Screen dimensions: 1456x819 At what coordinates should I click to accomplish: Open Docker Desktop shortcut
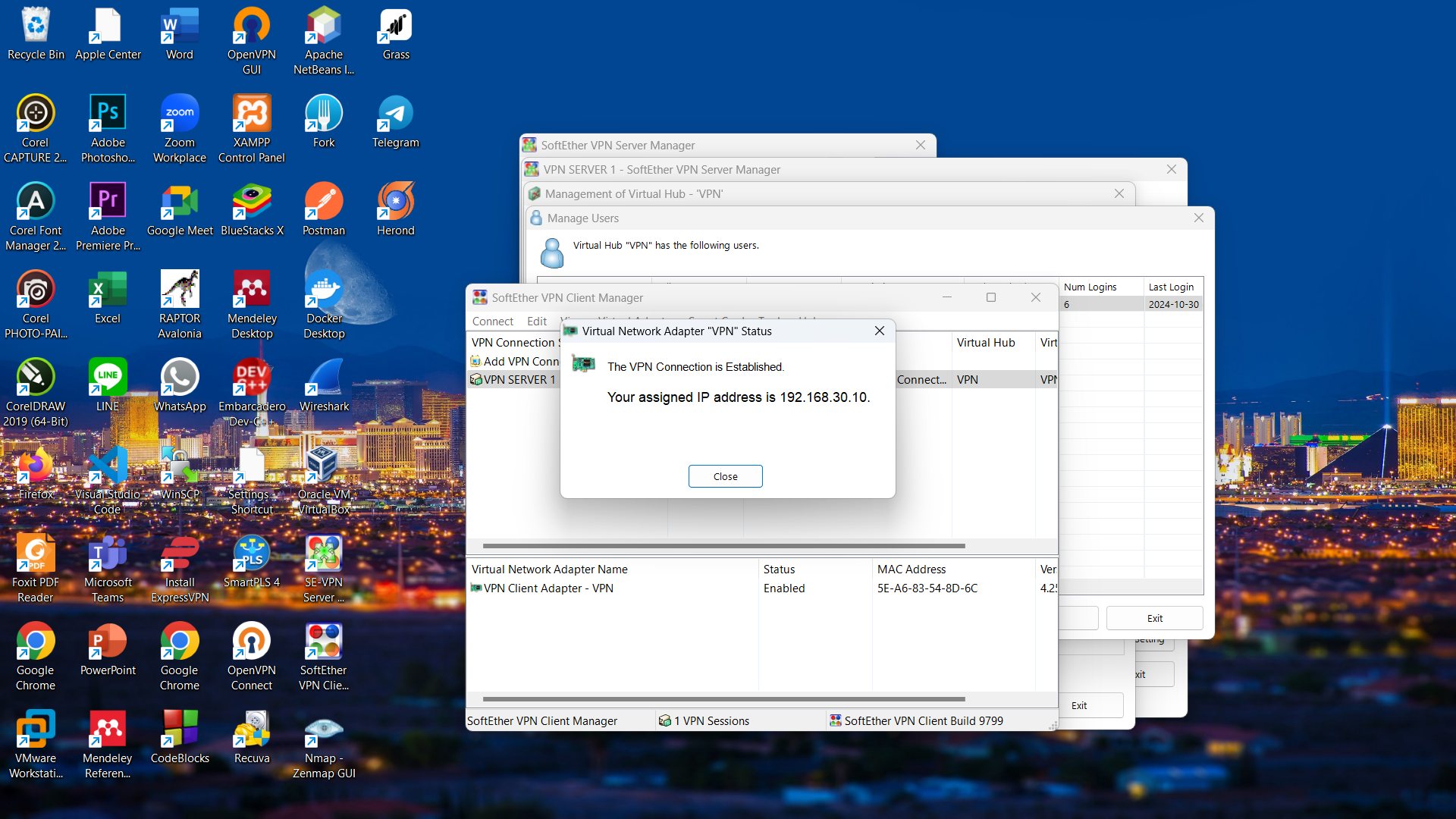coord(324,305)
